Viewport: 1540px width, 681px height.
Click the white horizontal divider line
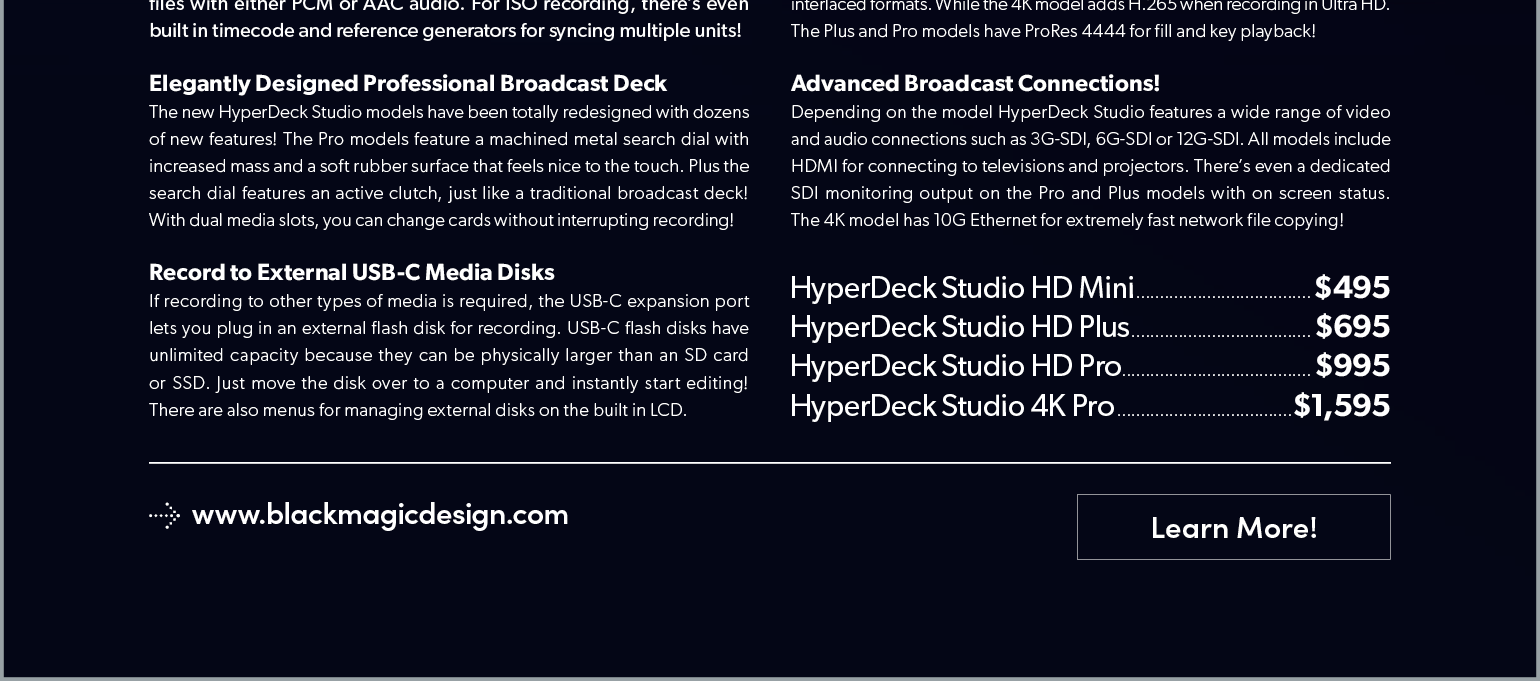[769, 463]
